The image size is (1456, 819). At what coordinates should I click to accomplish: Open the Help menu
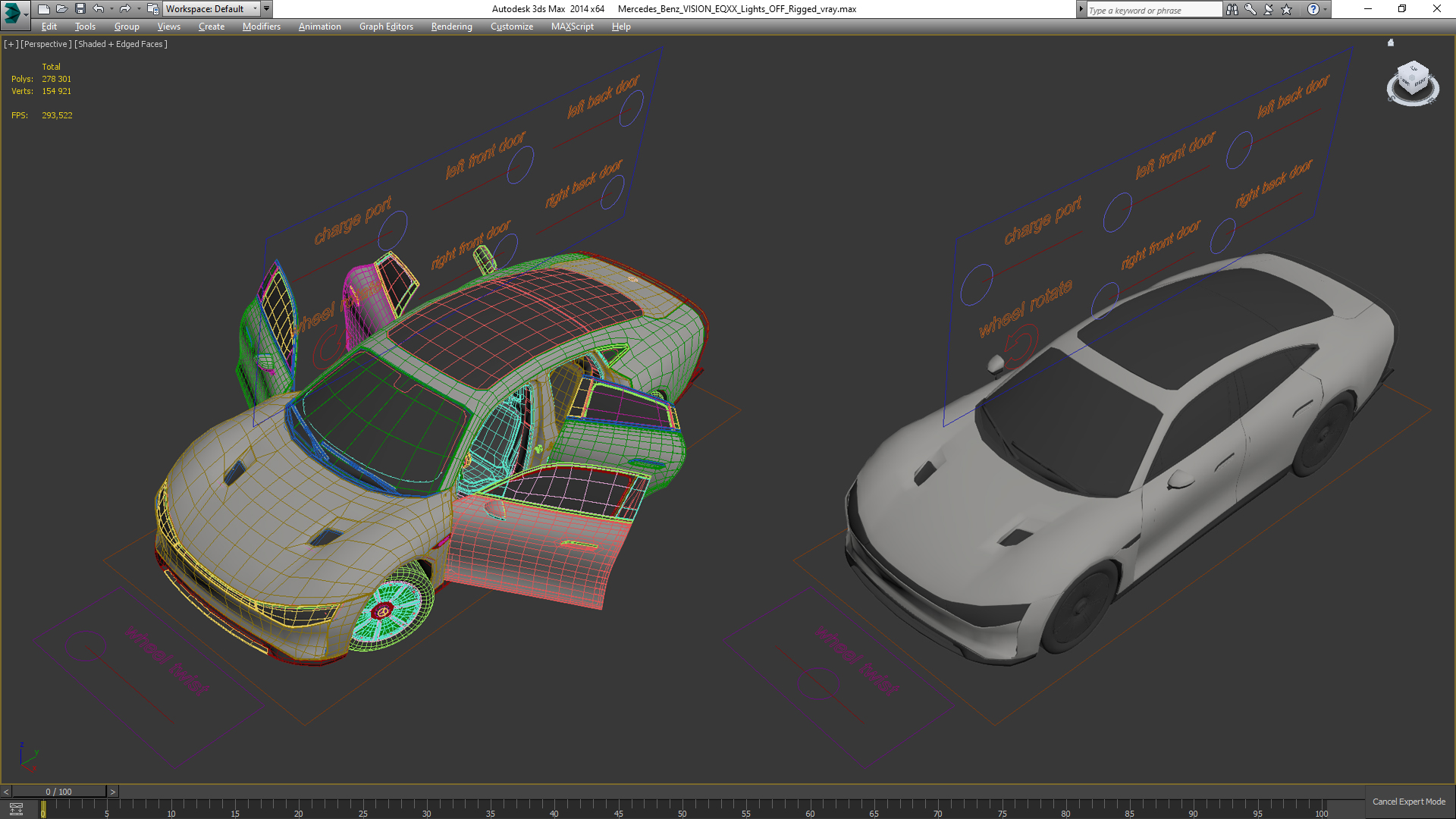coord(621,27)
